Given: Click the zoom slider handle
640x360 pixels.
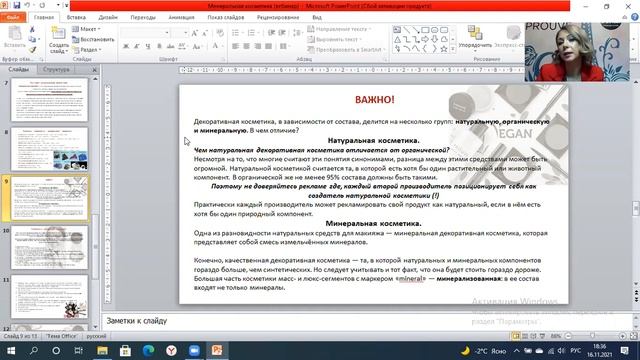Looking at the screenshot, I should [592, 336].
